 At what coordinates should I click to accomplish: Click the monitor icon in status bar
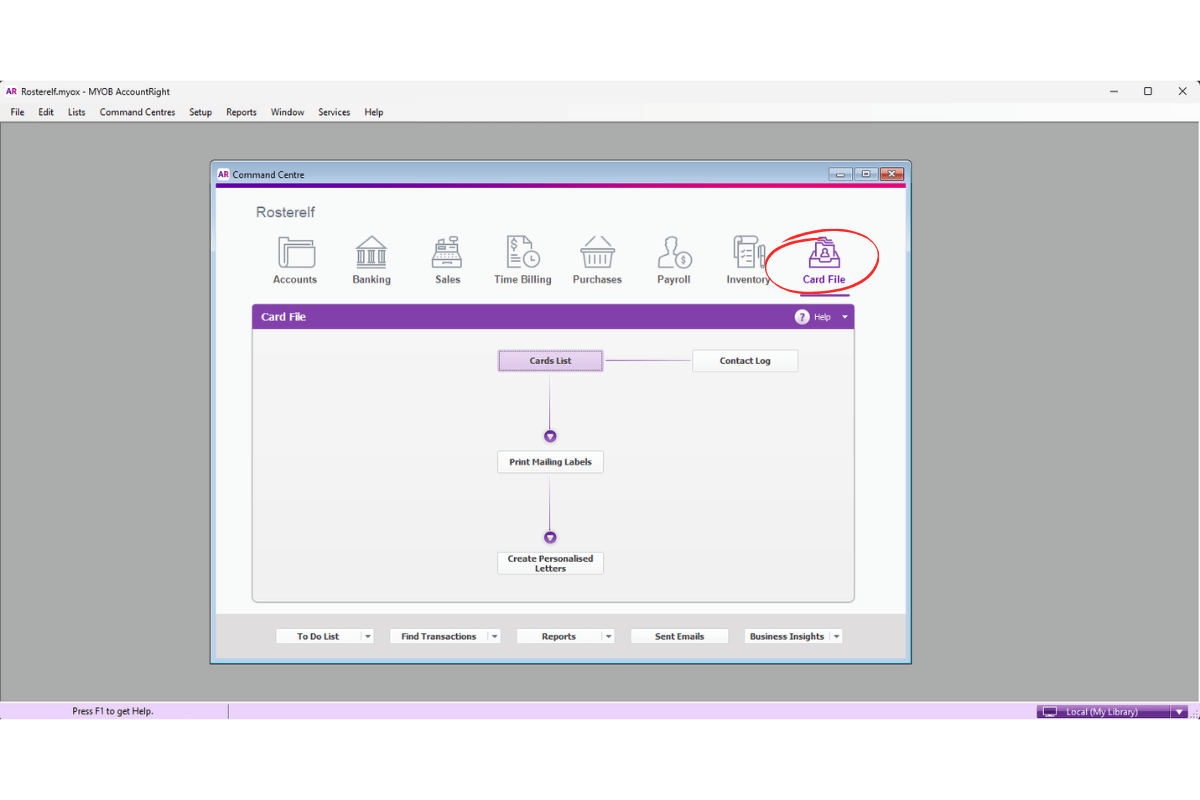pyautogui.click(x=1050, y=712)
